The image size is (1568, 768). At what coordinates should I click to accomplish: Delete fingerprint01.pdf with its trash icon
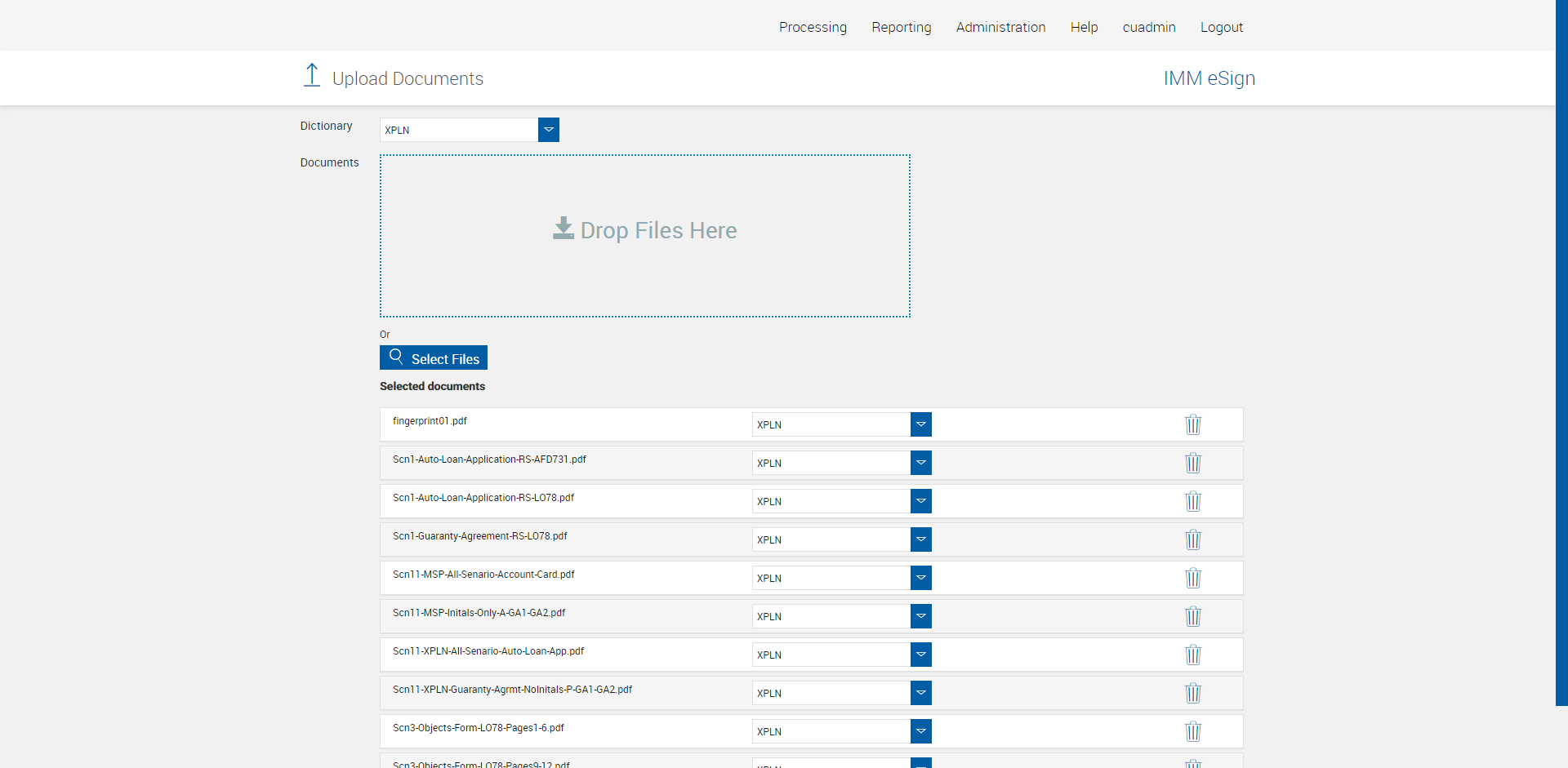click(1192, 424)
